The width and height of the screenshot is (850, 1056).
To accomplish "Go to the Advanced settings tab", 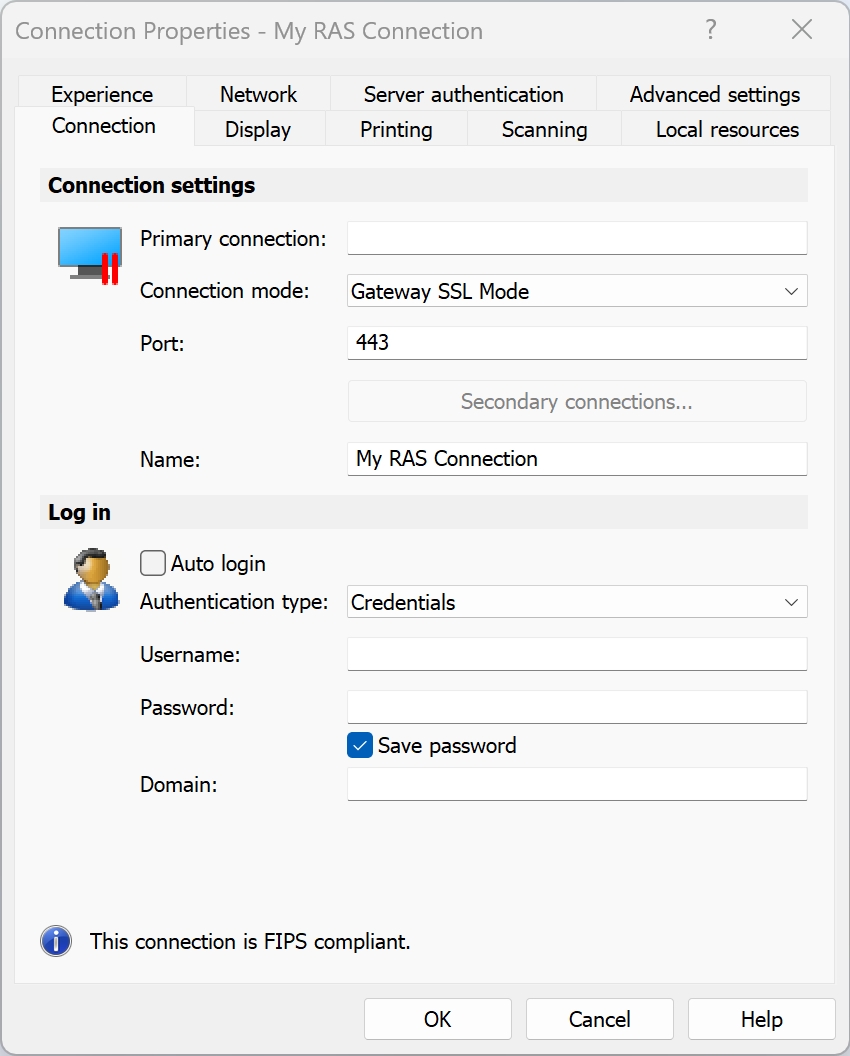I will pyautogui.click(x=714, y=95).
